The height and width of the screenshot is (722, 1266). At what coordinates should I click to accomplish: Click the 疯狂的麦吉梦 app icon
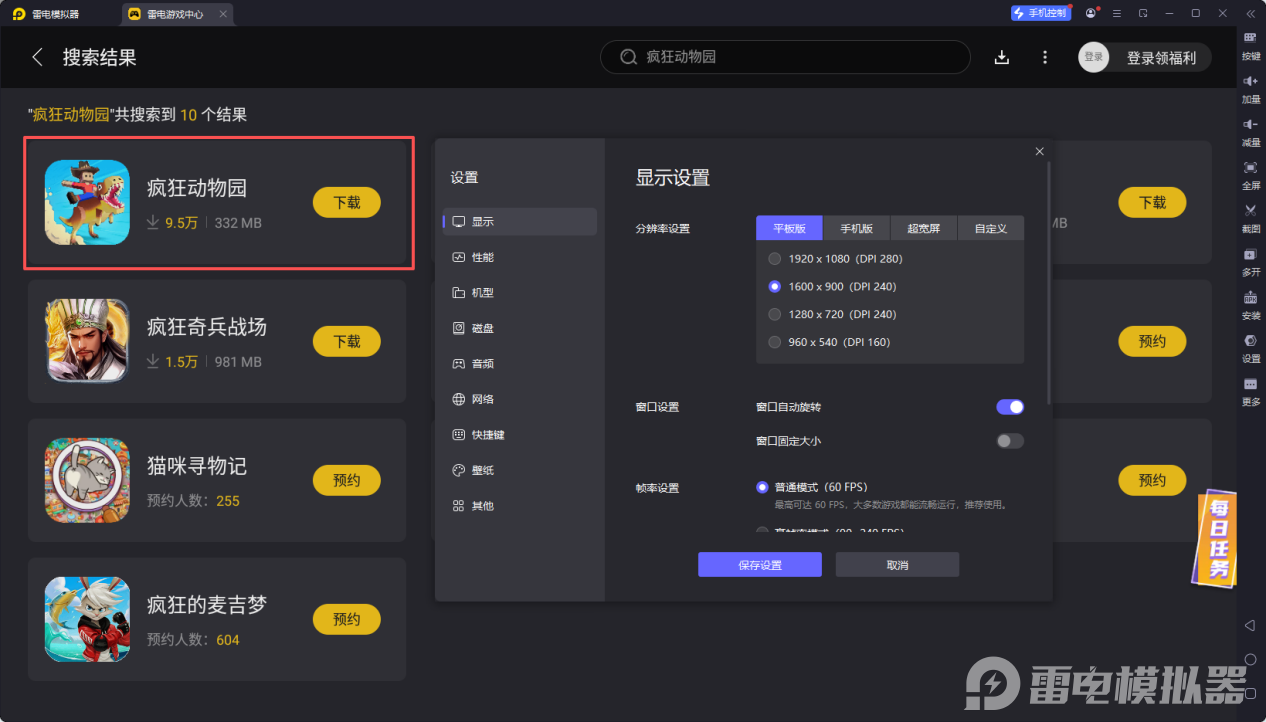point(87,619)
